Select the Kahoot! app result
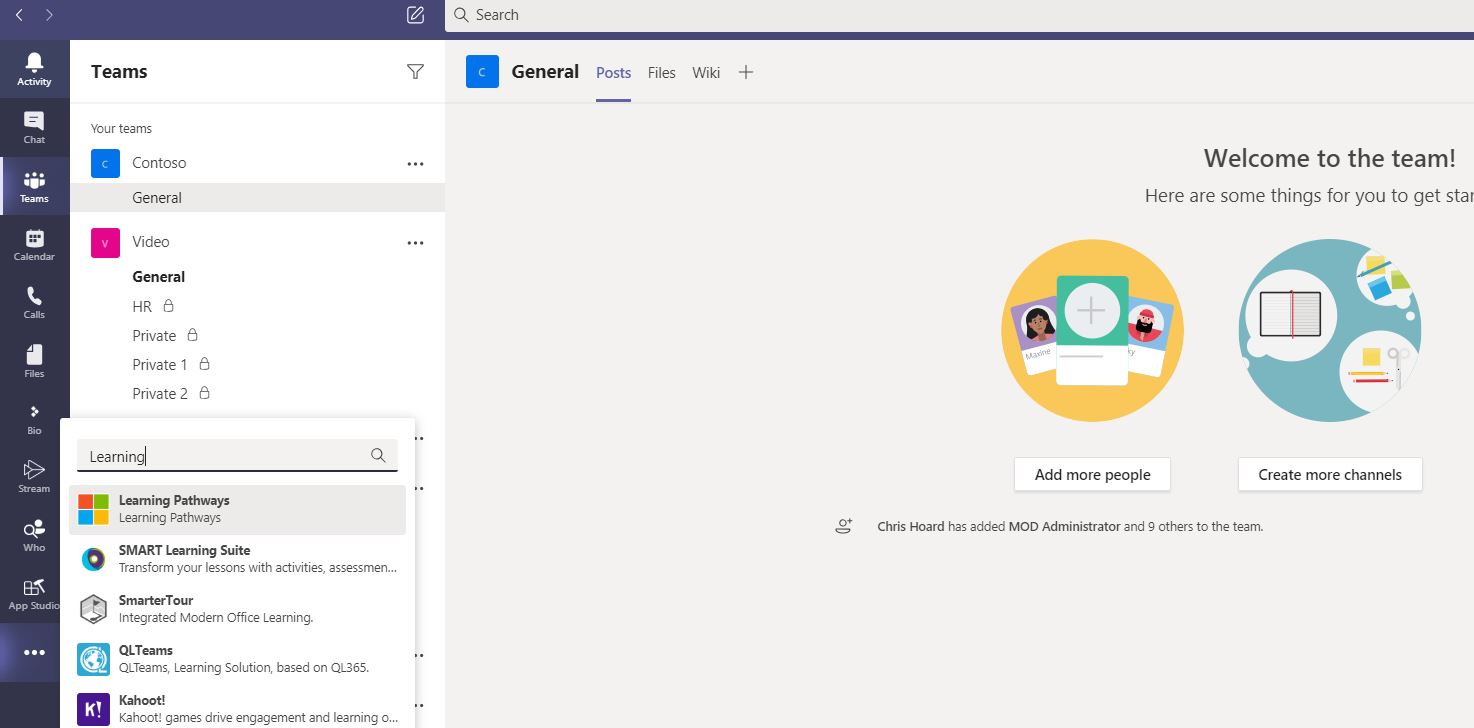Screen dimensions: 1474x728 click(x=237, y=708)
